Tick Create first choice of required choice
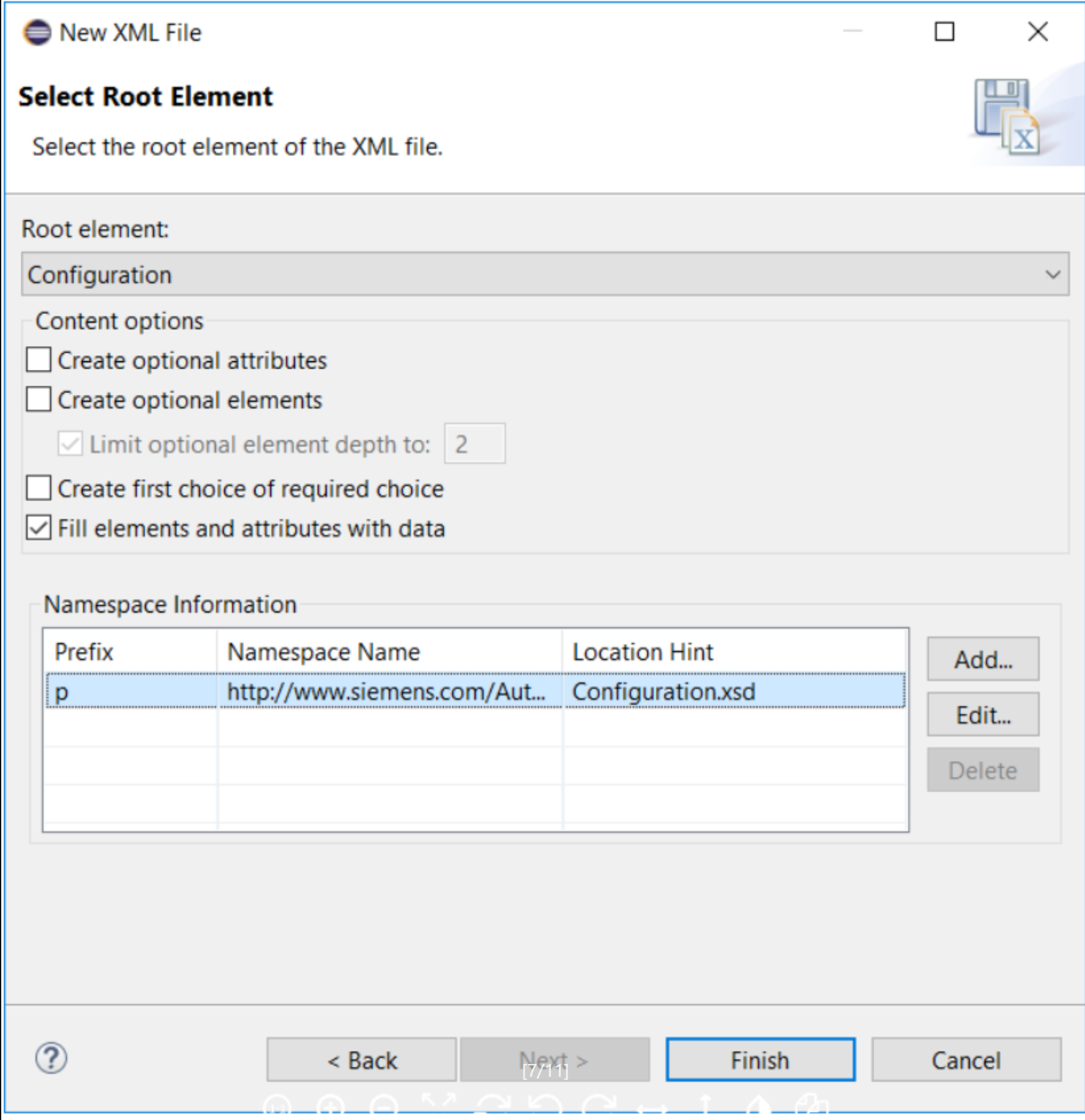 point(38,489)
